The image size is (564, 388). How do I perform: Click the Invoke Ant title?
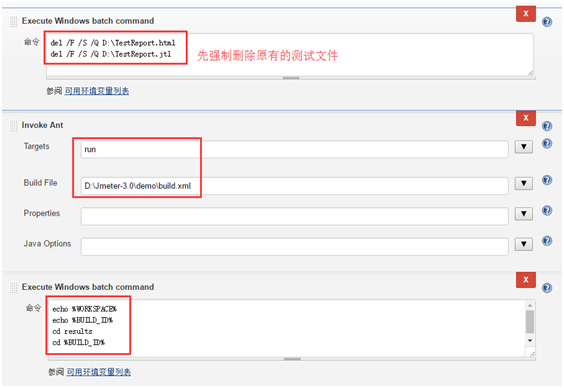(x=42, y=125)
